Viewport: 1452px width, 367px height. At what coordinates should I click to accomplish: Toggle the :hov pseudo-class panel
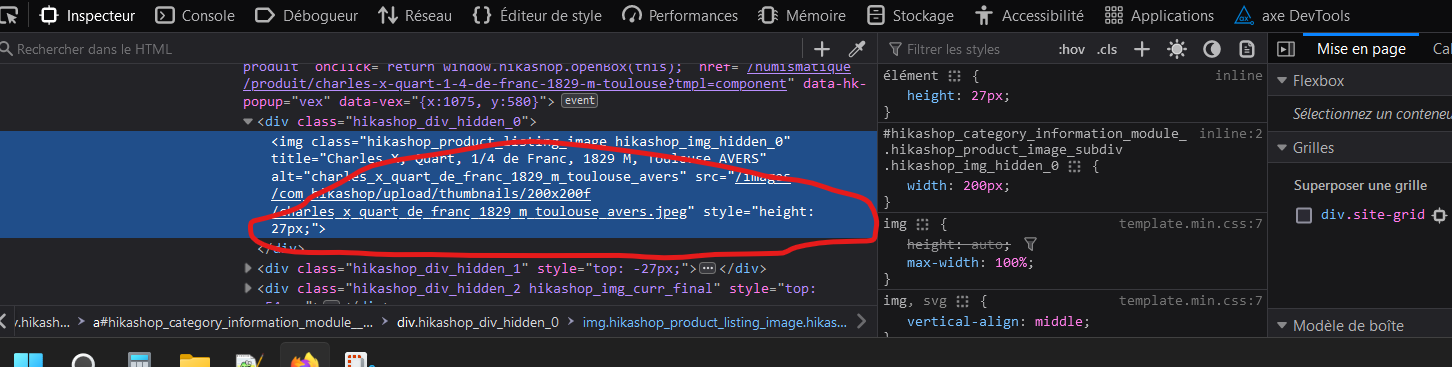tap(1071, 49)
